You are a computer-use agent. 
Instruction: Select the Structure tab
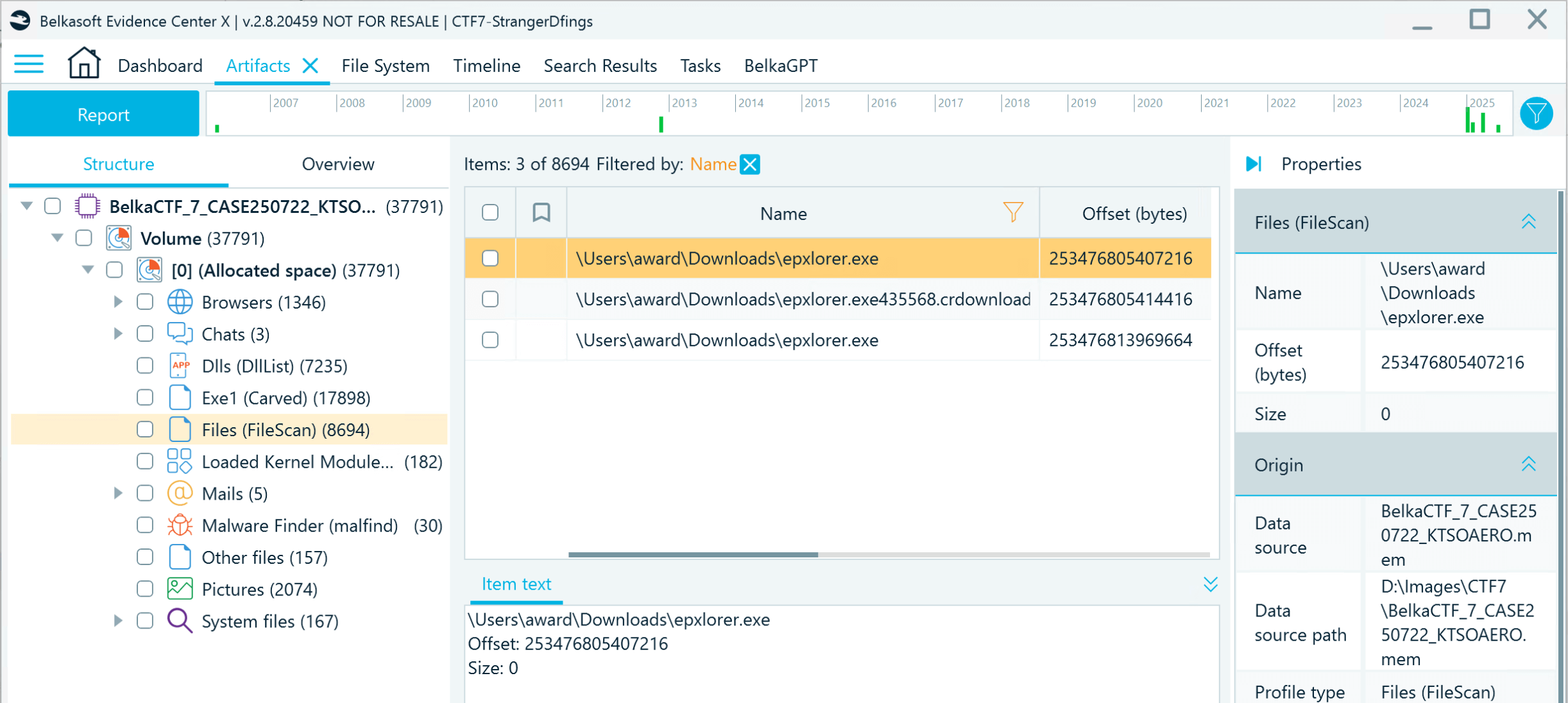coord(119,164)
